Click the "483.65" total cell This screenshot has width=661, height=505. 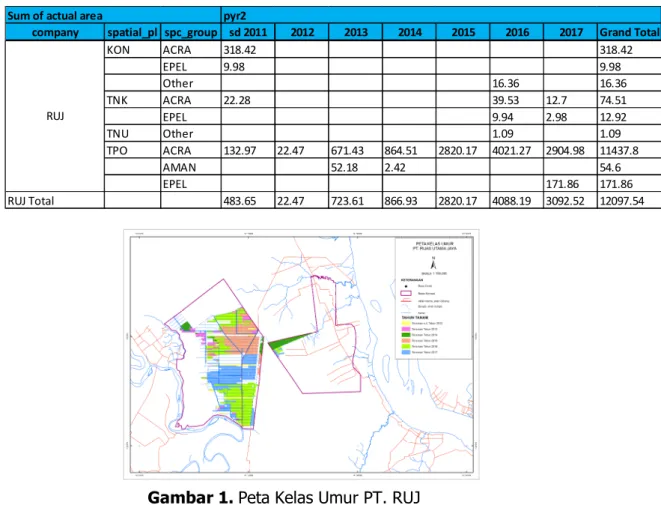248,201
